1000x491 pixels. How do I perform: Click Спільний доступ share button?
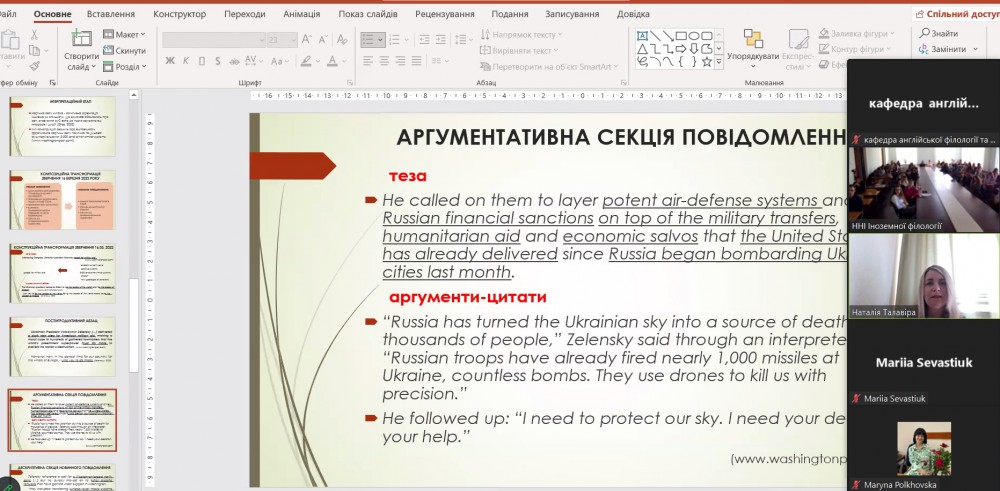click(x=956, y=14)
